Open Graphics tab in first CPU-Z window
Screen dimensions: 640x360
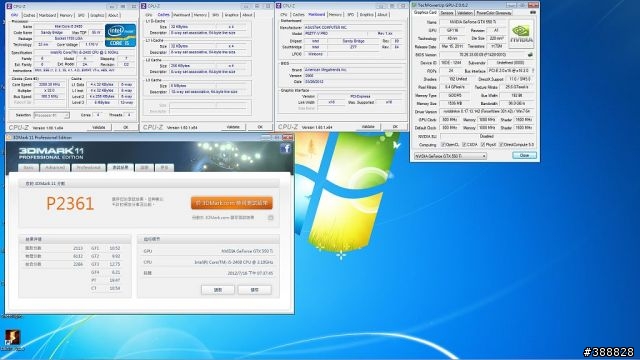(97, 15)
